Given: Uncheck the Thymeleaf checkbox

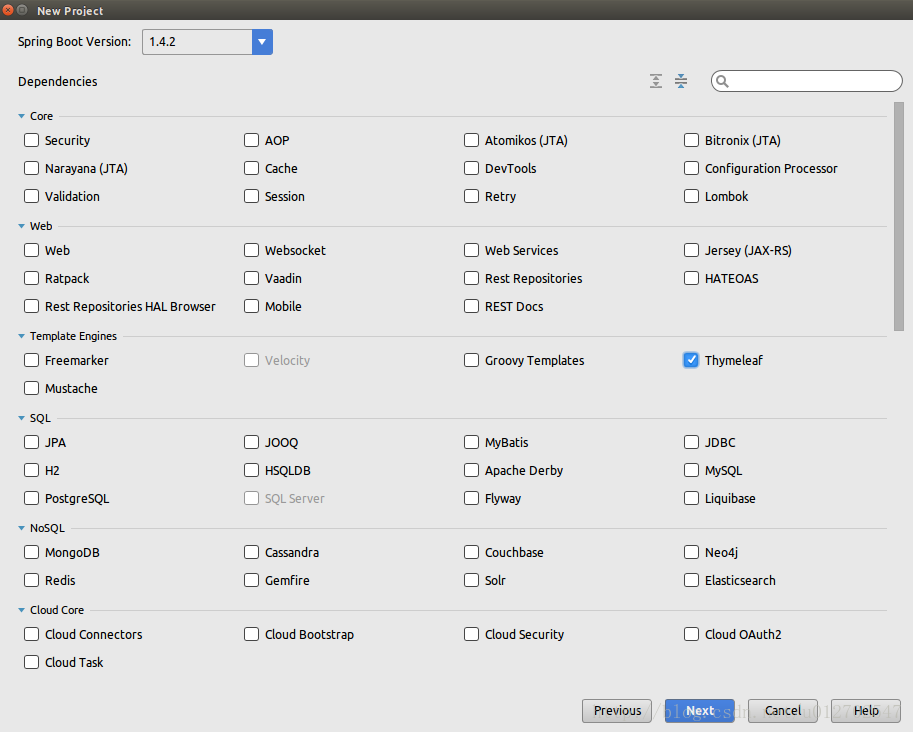Looking at the screenshot, I should point(691,360).
